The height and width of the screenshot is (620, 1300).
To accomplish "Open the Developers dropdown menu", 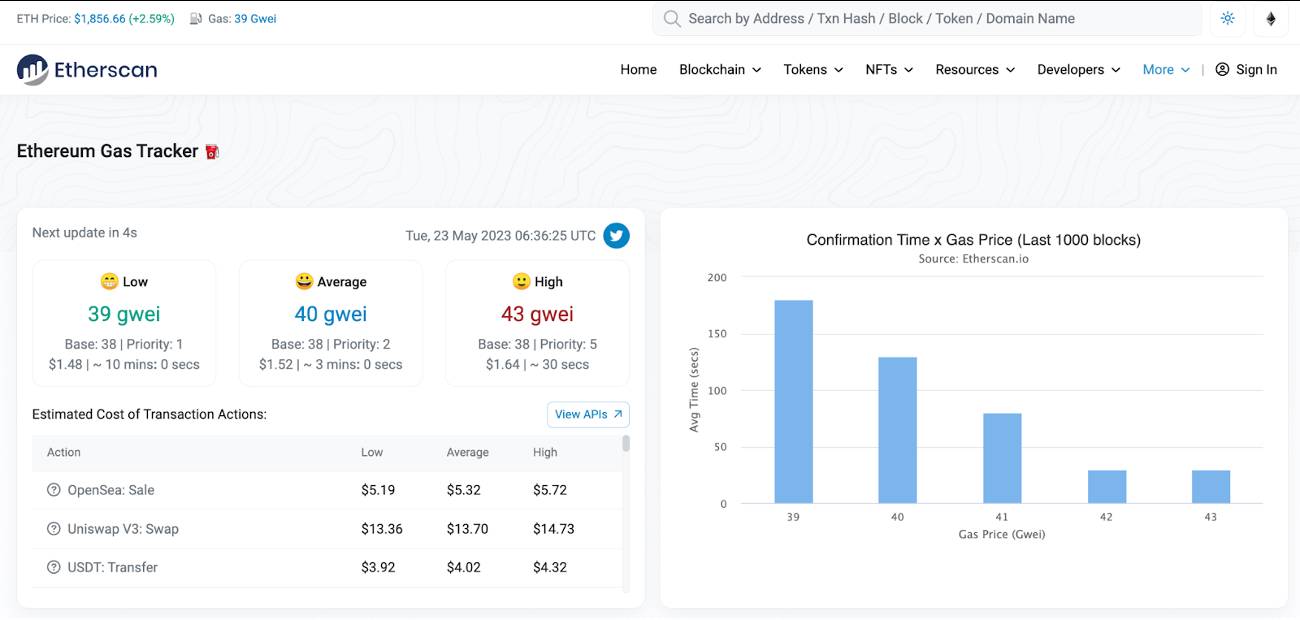I will (x=1079, y=70).
